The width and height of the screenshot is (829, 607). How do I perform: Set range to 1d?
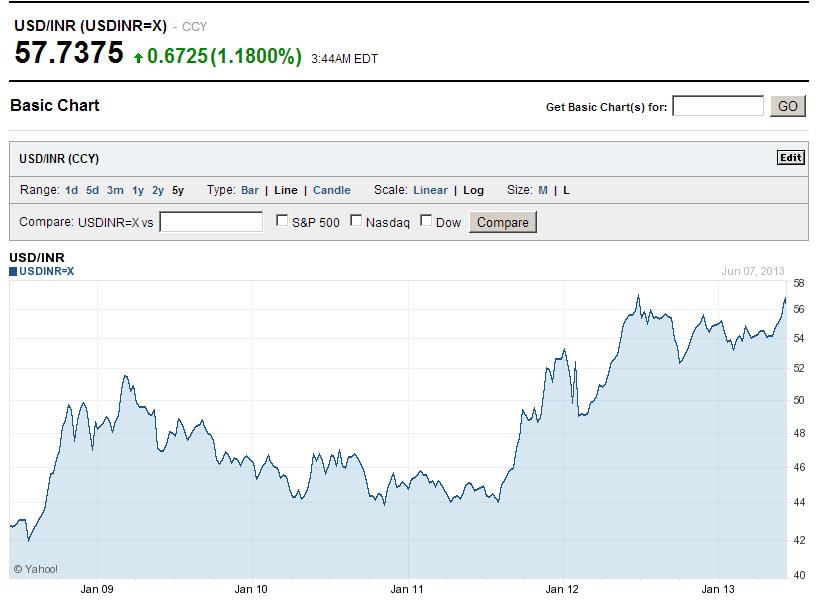71,190
